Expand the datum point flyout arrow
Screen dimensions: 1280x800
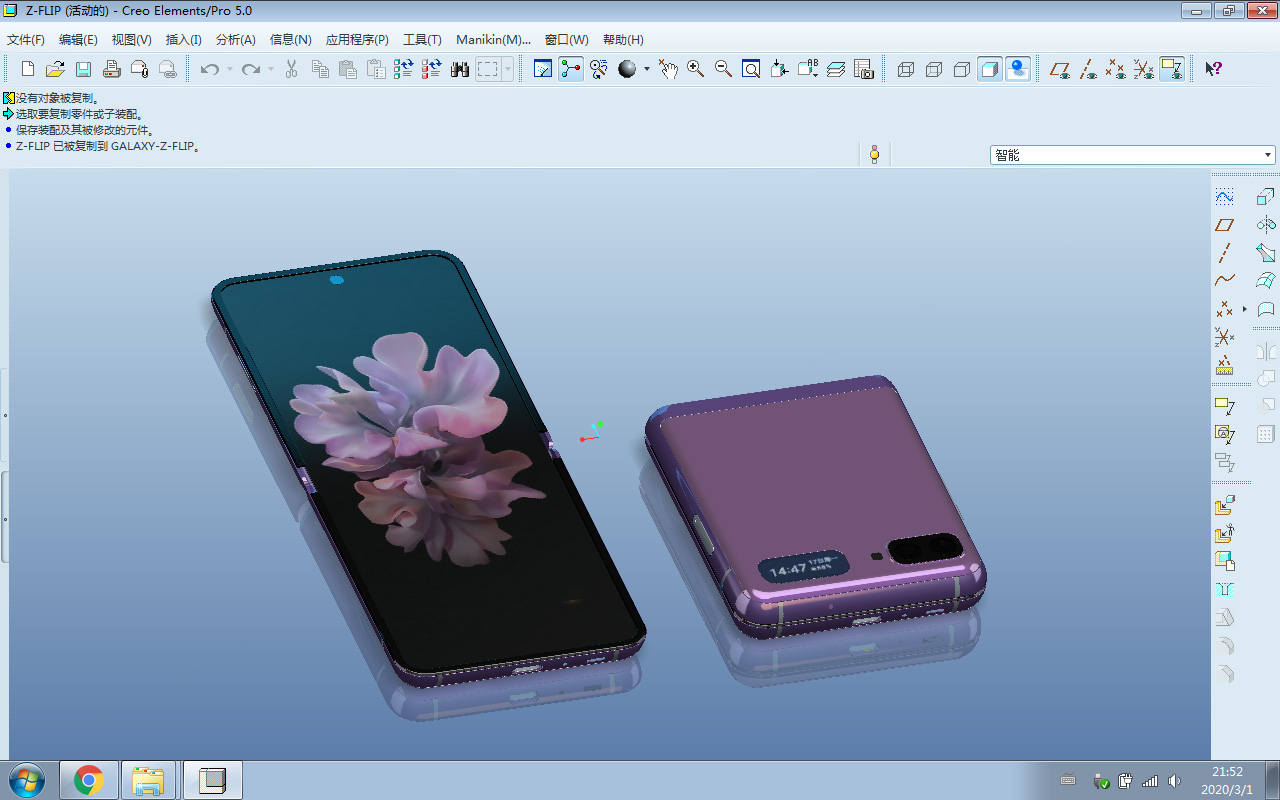click(x=1245, y=309)
